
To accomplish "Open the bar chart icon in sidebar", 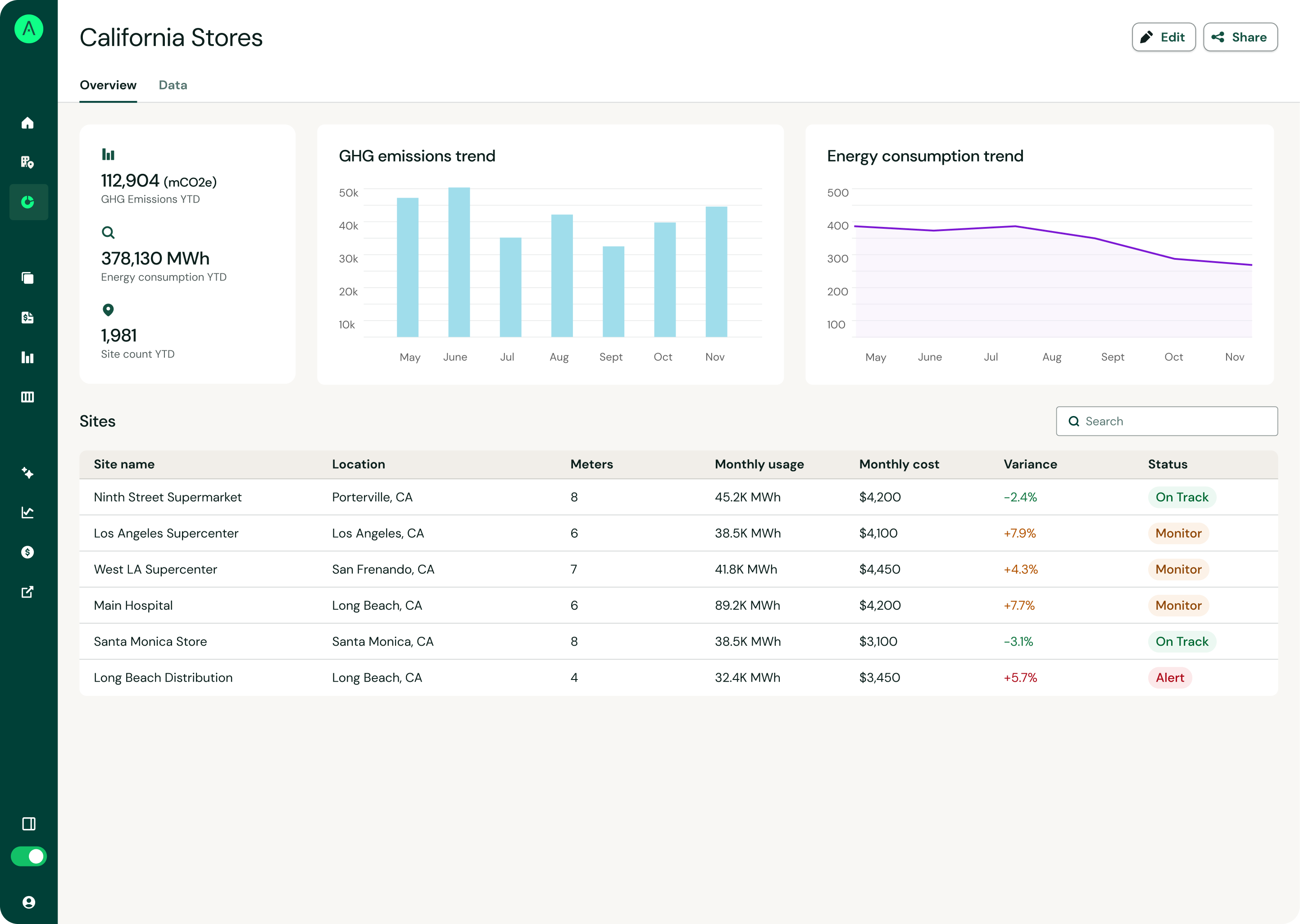I will pos(27,358).
